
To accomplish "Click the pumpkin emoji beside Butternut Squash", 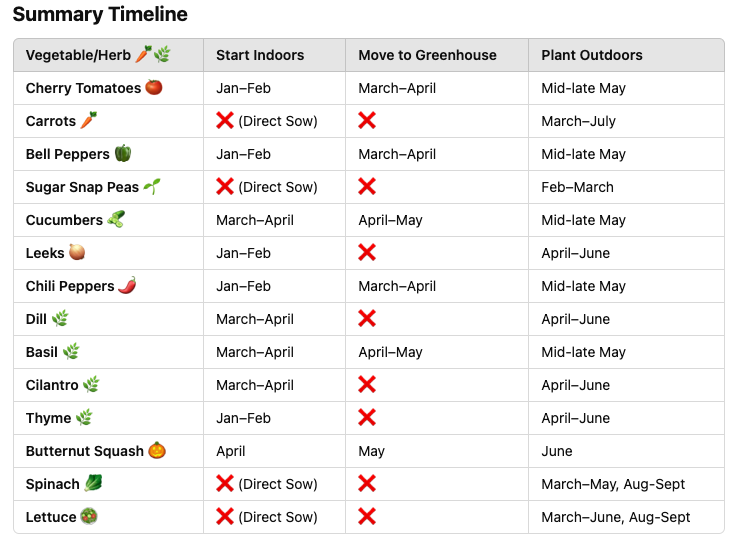I will 157,451.
